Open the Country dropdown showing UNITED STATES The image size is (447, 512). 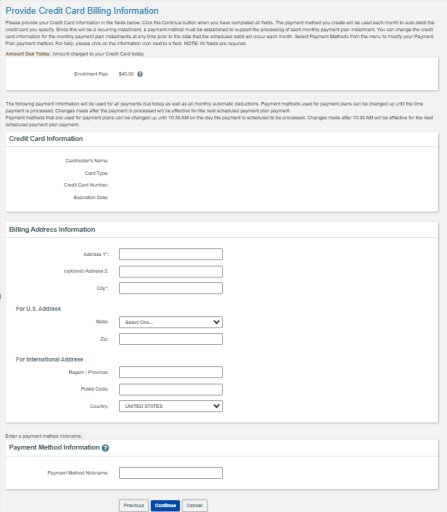171,406
